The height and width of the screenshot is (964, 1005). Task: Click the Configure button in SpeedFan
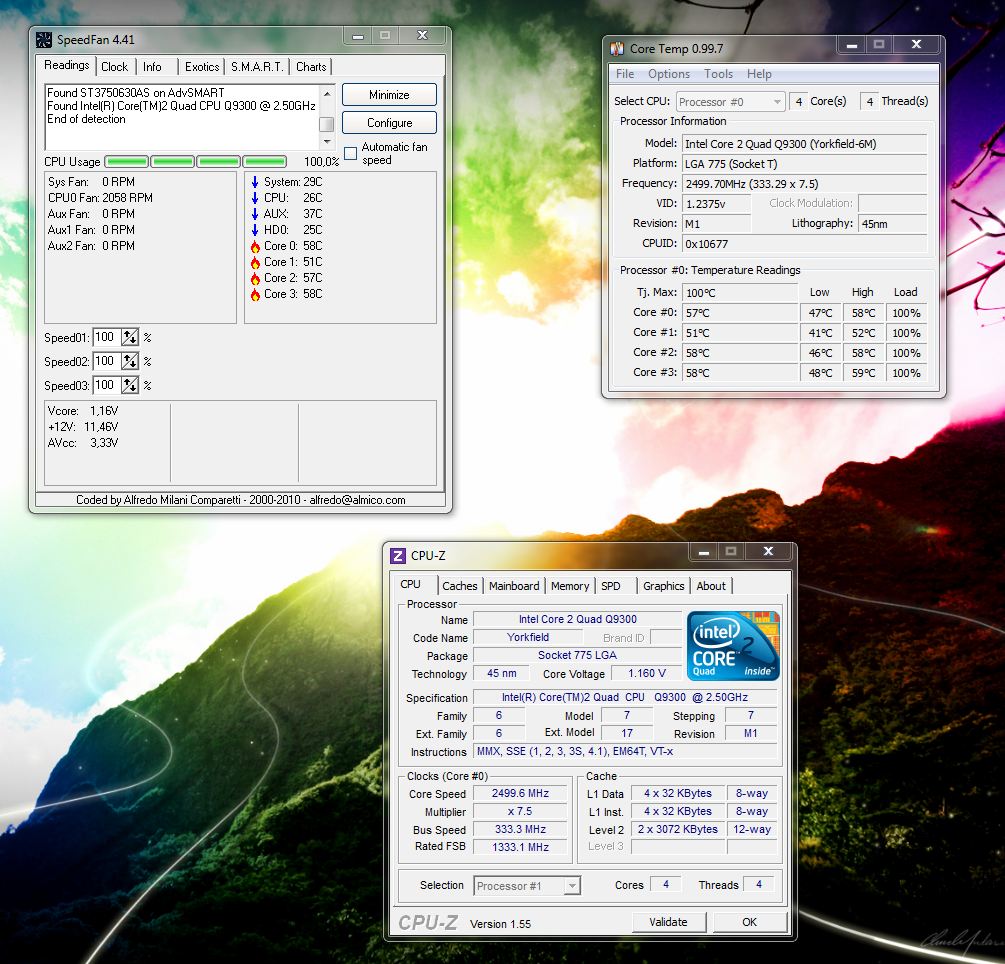(x=389, y=123)
